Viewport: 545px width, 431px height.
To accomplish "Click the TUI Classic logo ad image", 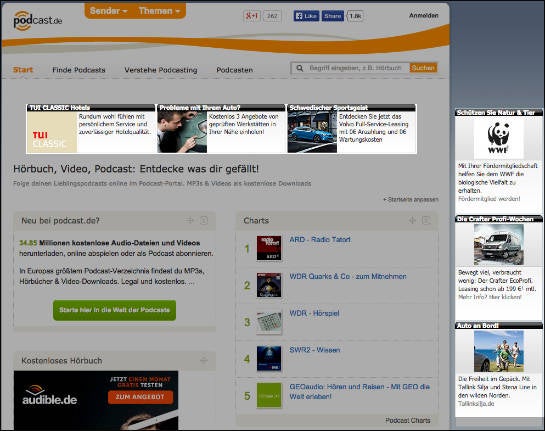I will tap(52, 132).
